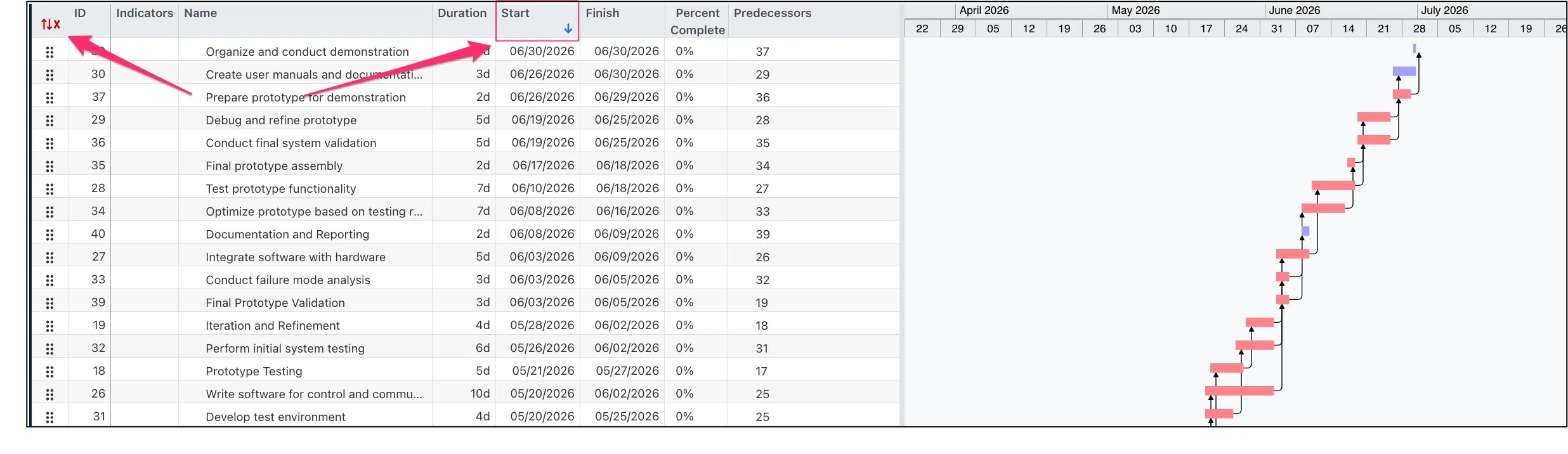
Task: Click the June 2026 month header in timeline
Action: coord(1294,11)
